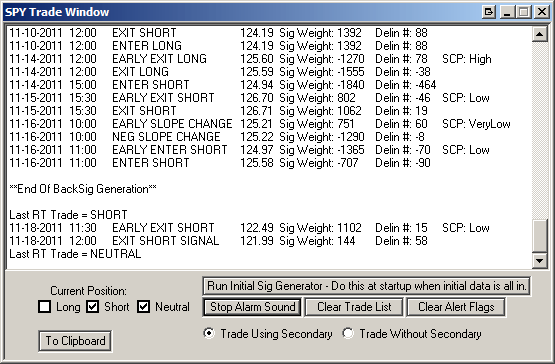This screenshot has width=555, height=364.
Task: Click ENTER SHORT row at 125.58
Action: click(220, 163)
